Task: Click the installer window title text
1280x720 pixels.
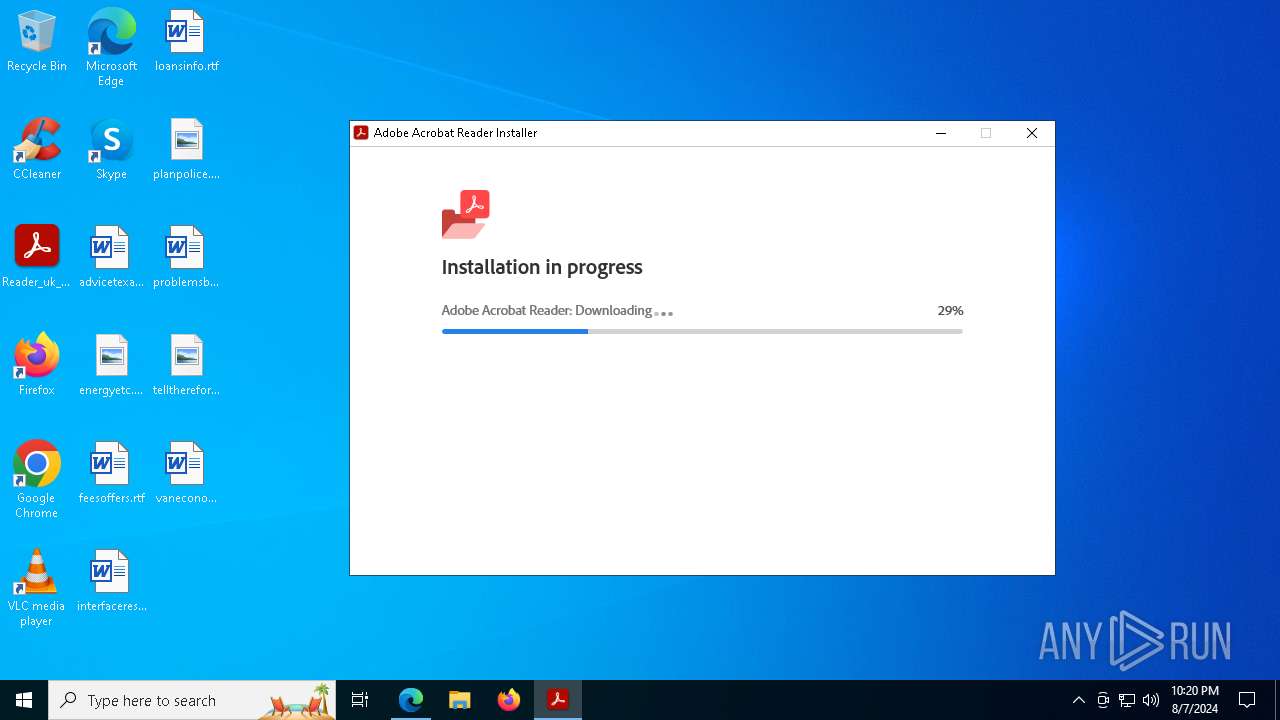Action: coord(455,133)
